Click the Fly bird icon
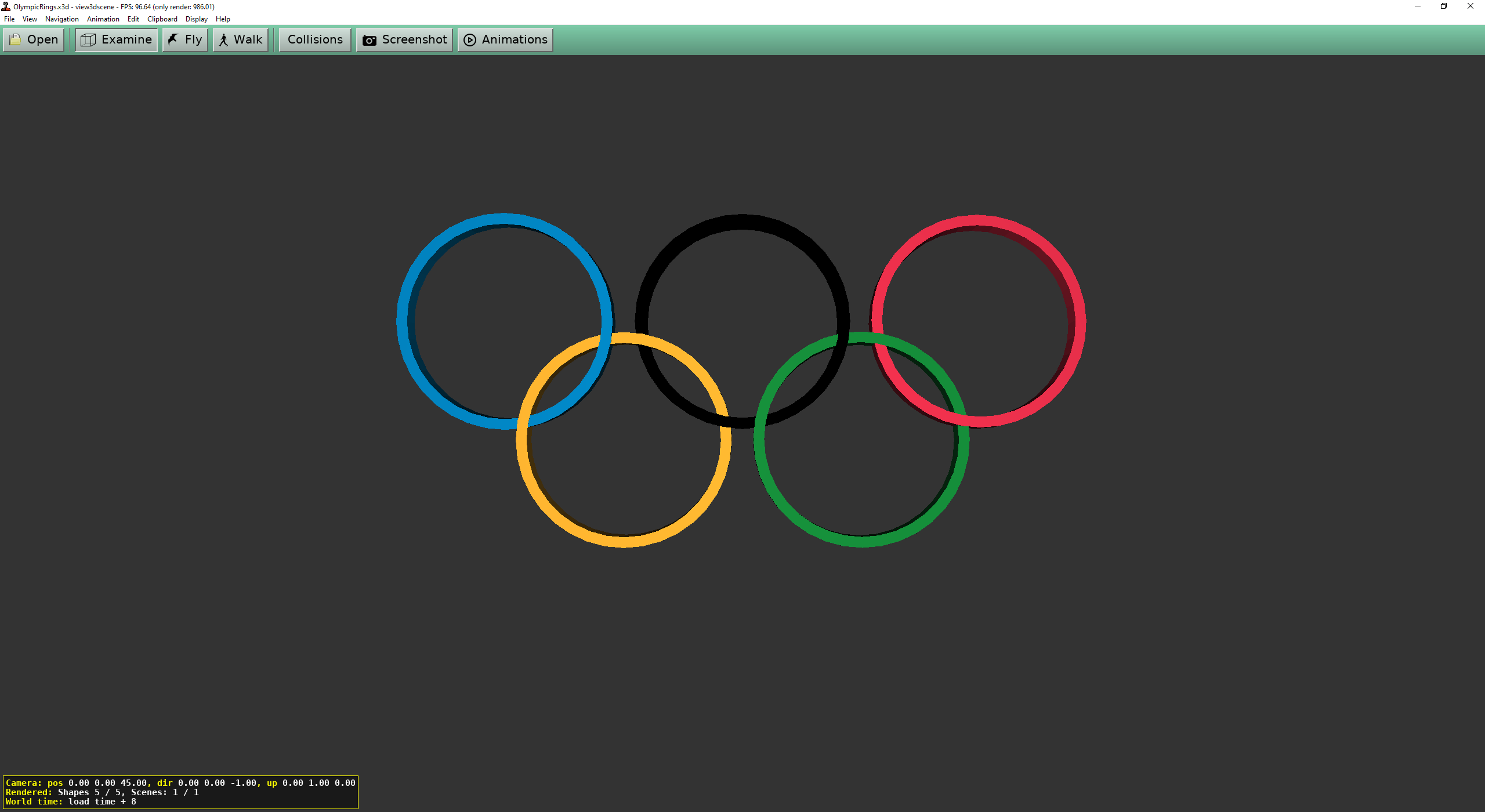 (x=173, y=39)
